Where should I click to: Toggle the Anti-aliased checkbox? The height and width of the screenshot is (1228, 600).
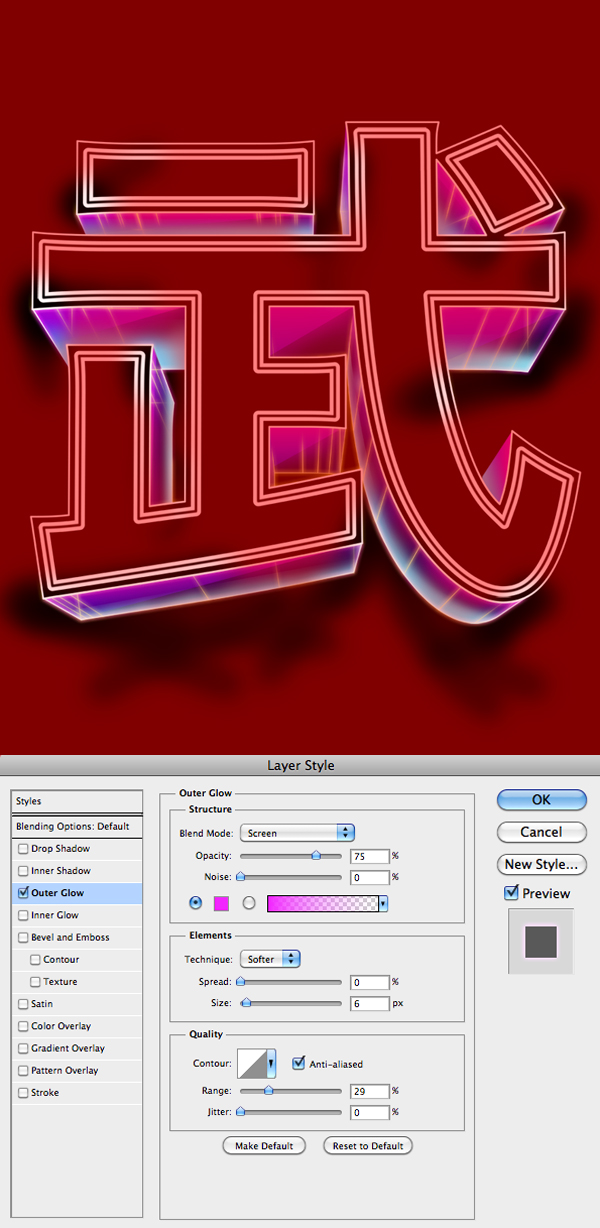298,1064
